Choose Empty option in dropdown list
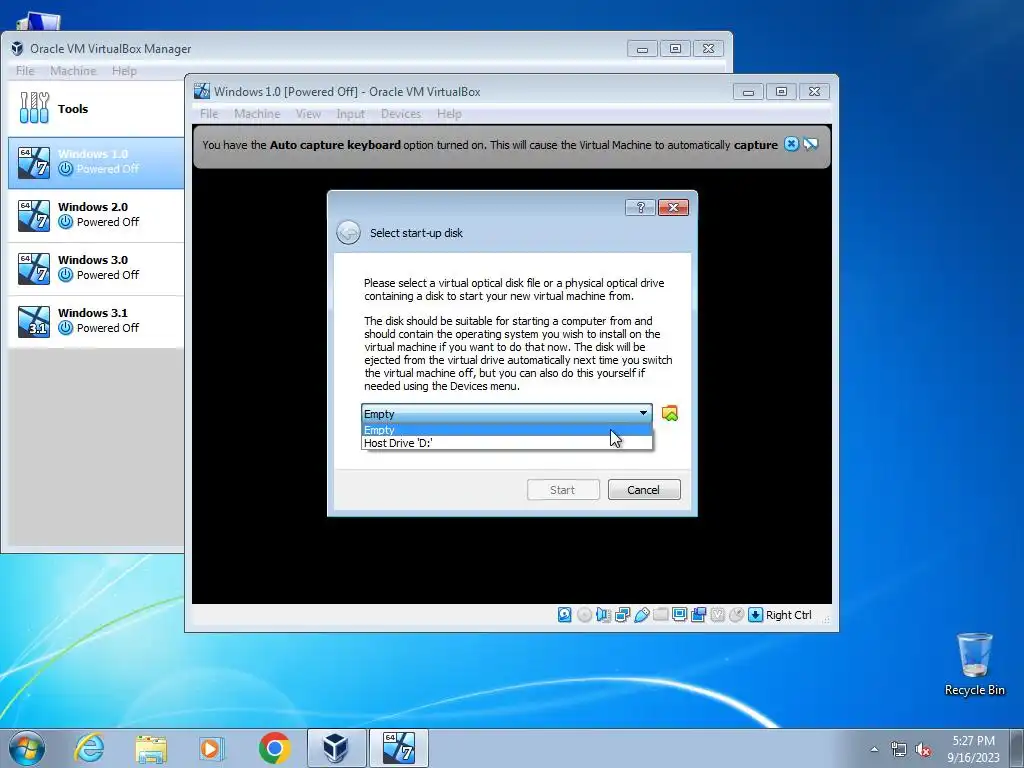The height and width of the screenshot is (768, 1024). [x=507, y=430]
